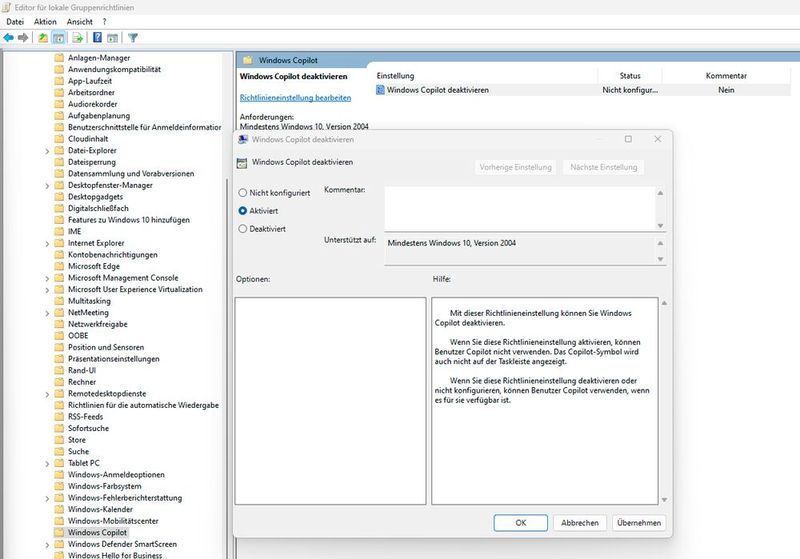This screenshot has height=559, width=800.
Task: Open help via blue question-mark toolbar icon
Action: [x=97, y=38]
